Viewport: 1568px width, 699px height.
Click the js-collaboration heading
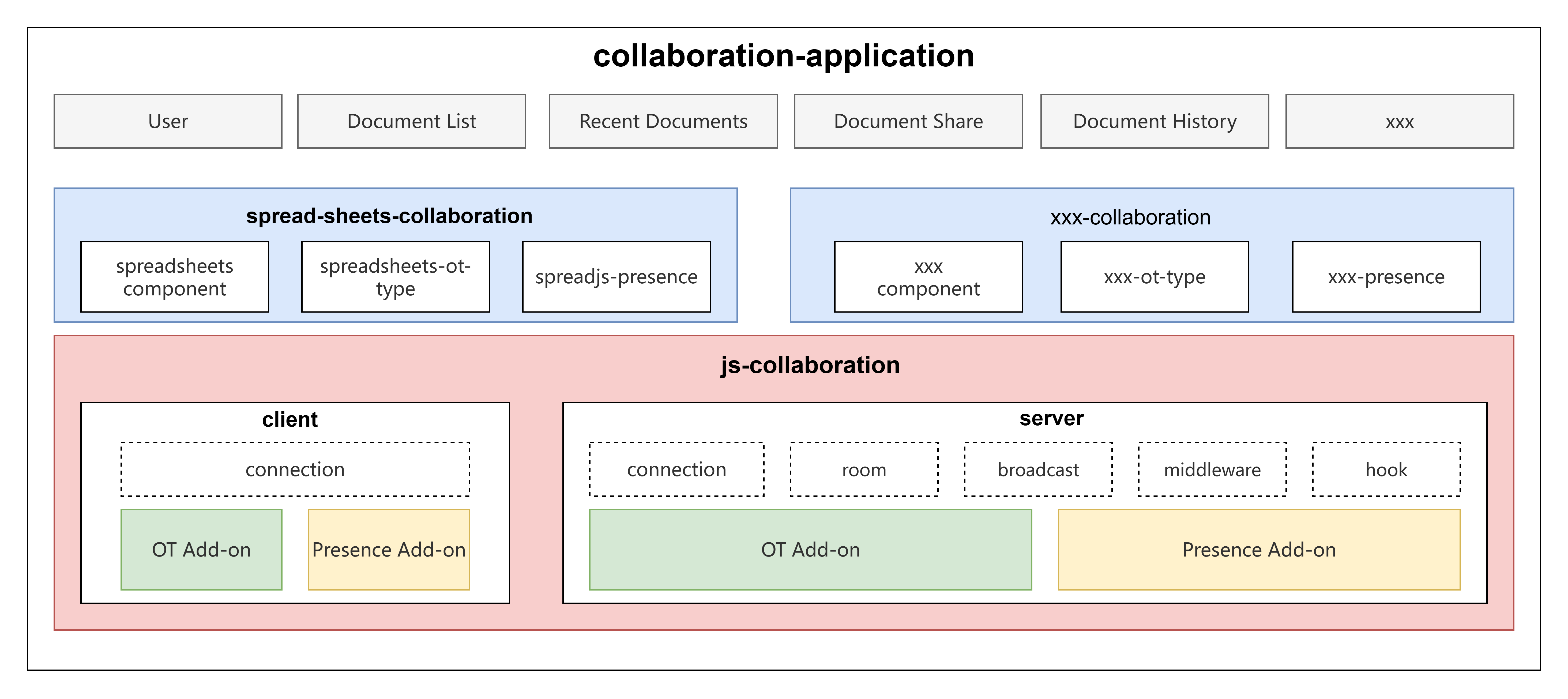[x=810, y=365]
